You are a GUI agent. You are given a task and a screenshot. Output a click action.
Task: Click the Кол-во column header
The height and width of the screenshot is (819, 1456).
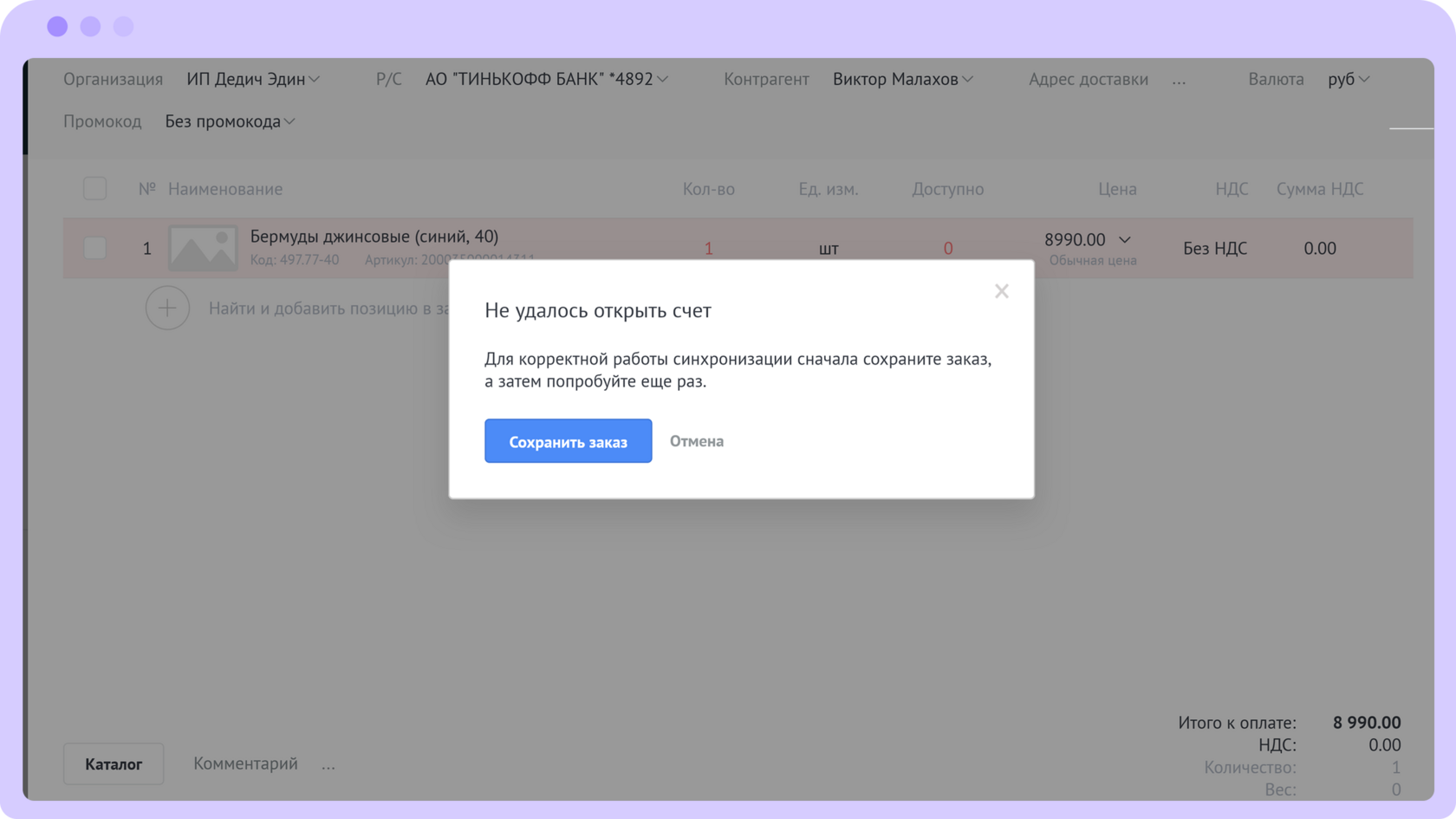709,189
